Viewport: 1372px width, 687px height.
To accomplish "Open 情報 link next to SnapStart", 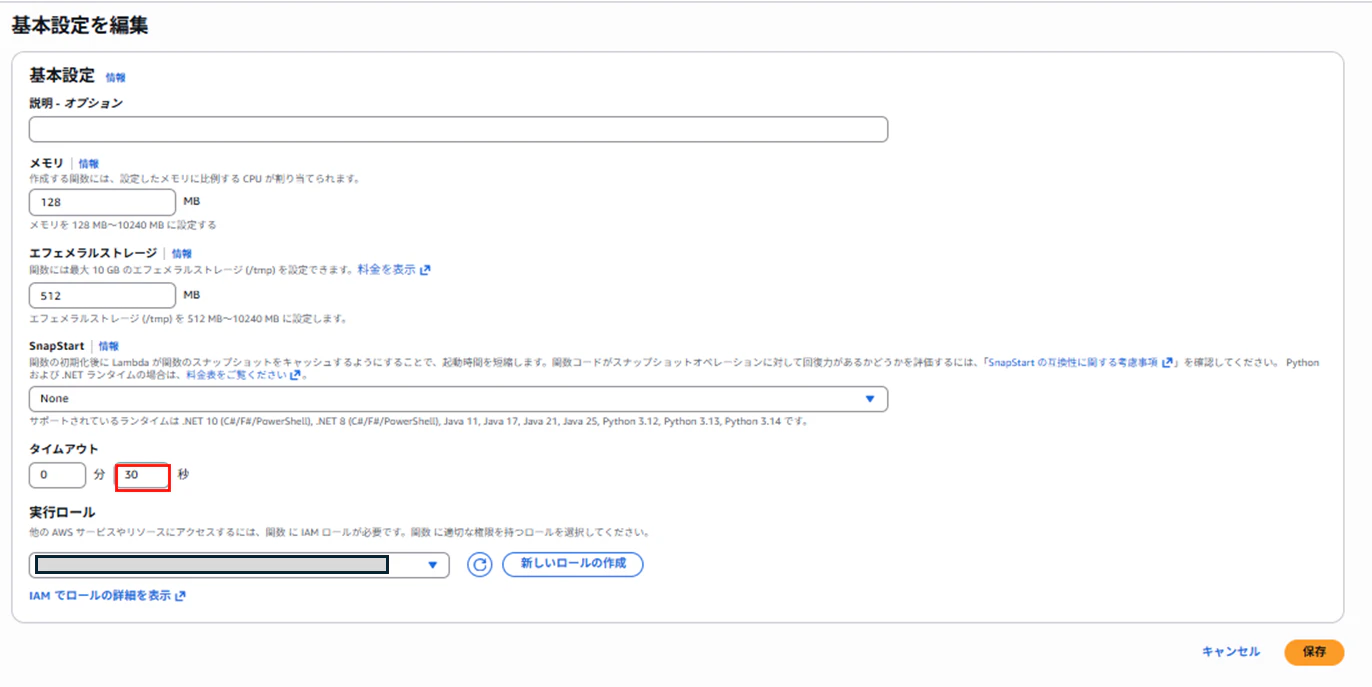I will tap(108, 346).
